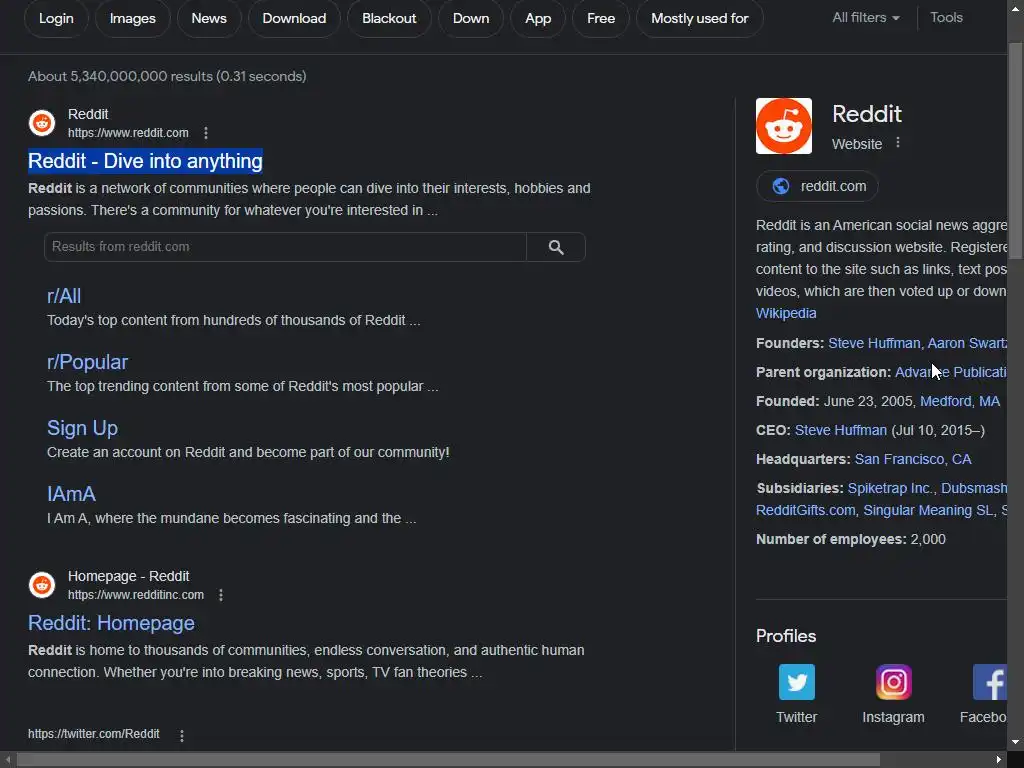
Task: Open three-dot menu next to www.reddit.com
Action: coord(206,133)
